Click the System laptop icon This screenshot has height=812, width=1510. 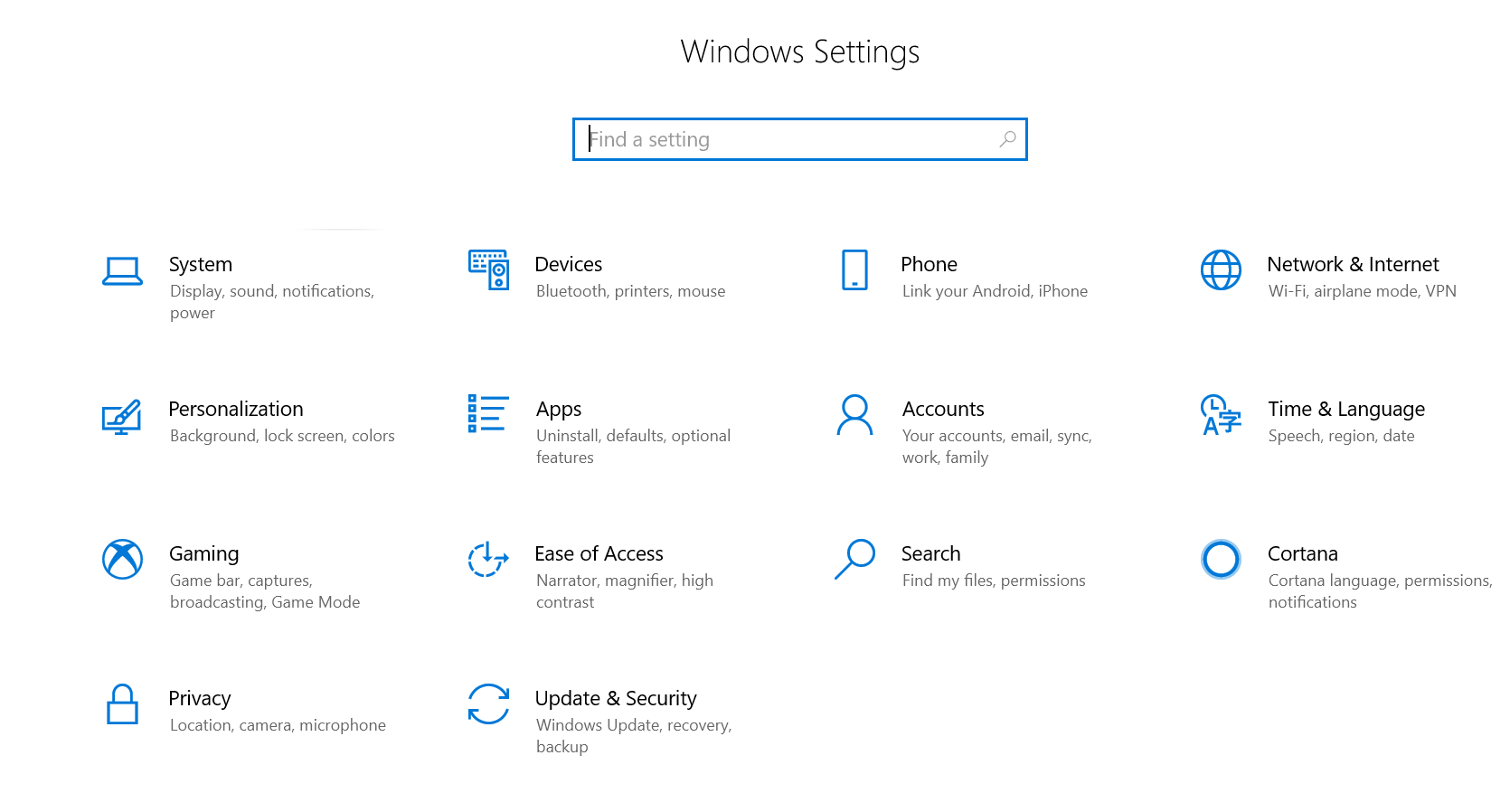[122, 271]
